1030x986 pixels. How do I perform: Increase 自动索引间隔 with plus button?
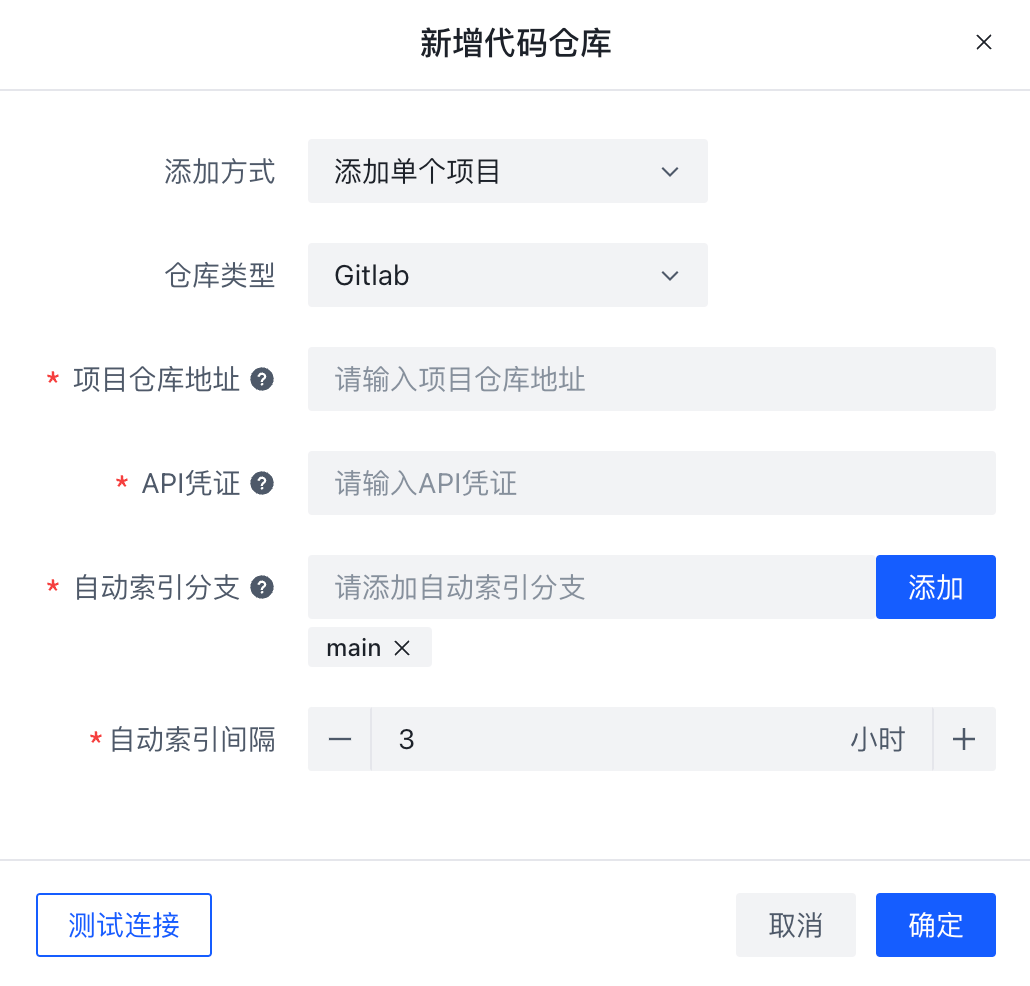pyautogui.click(x=964, y=739)
